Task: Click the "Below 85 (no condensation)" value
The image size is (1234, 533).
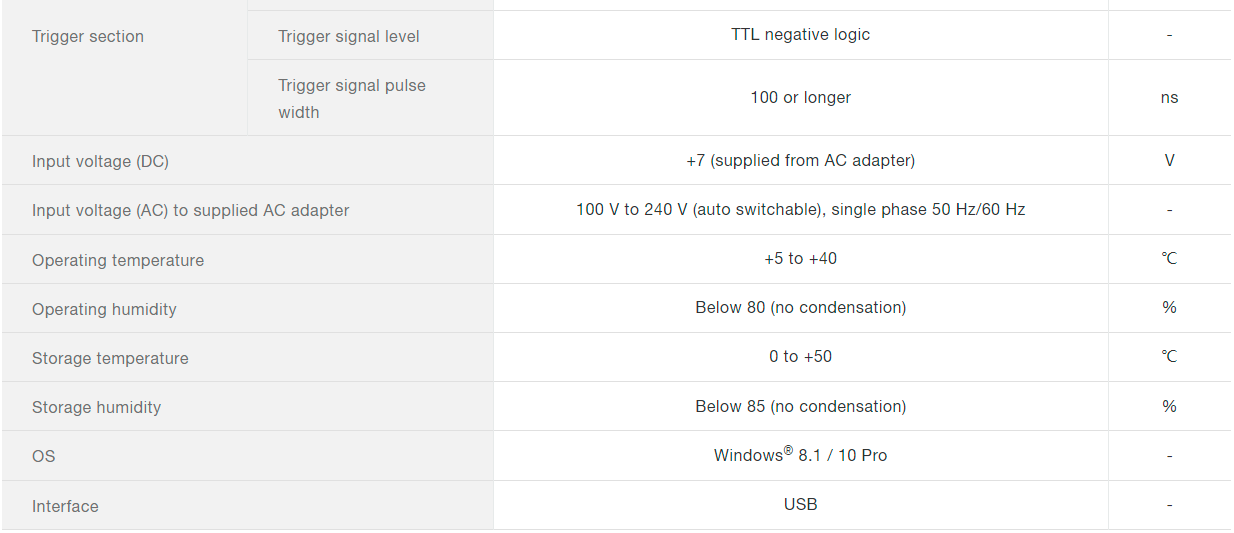Action: coord(800,406)
